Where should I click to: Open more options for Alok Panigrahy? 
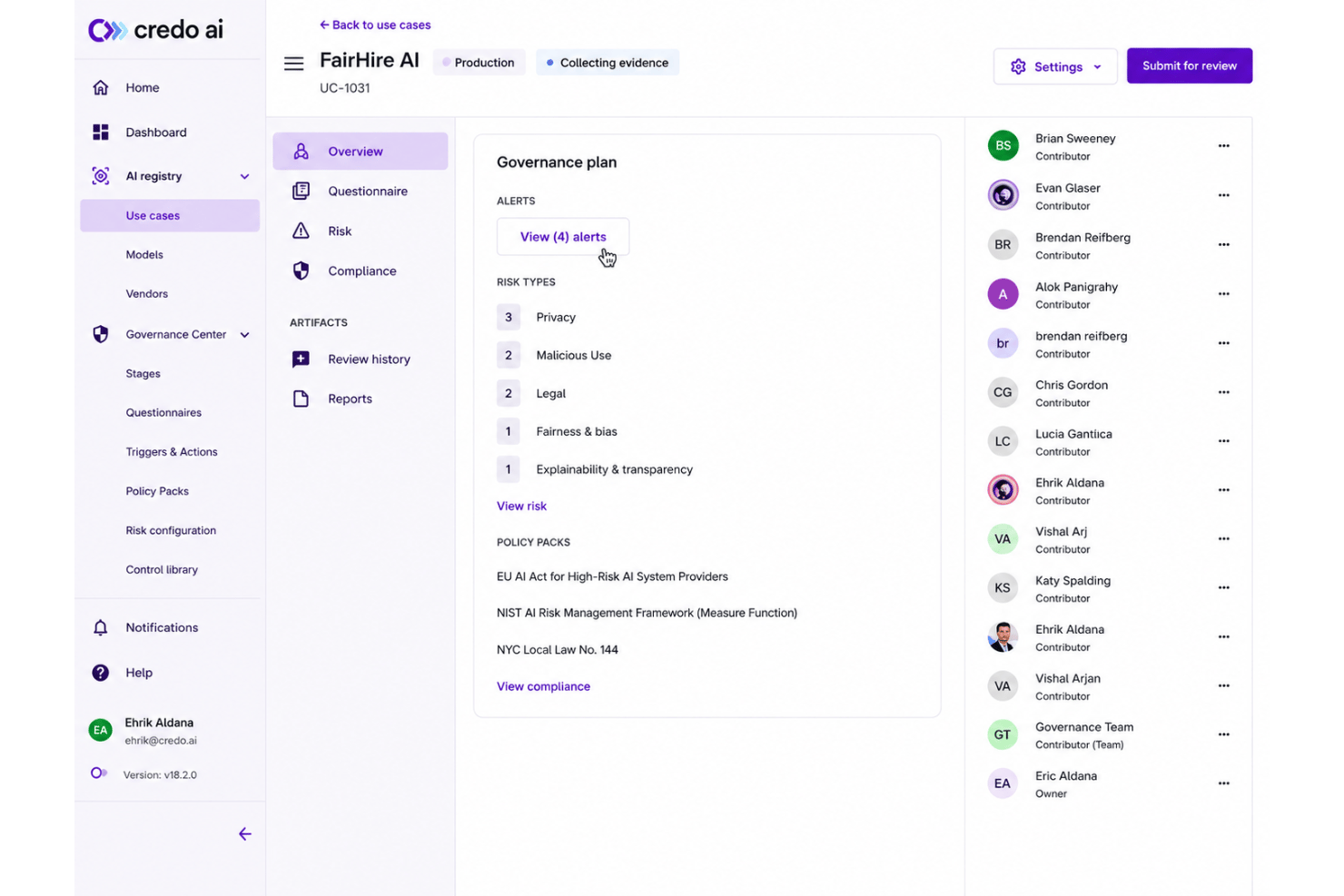(x=1223, y=293)
